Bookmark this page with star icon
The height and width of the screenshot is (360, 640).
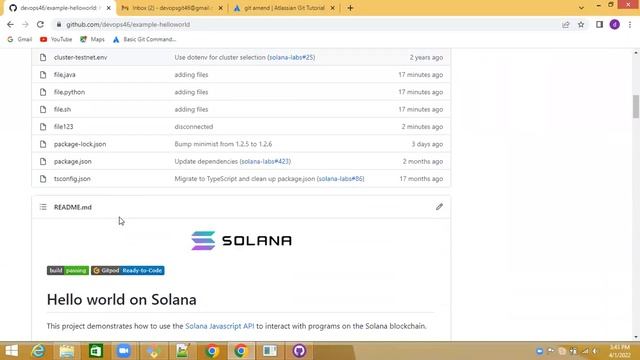581,24
